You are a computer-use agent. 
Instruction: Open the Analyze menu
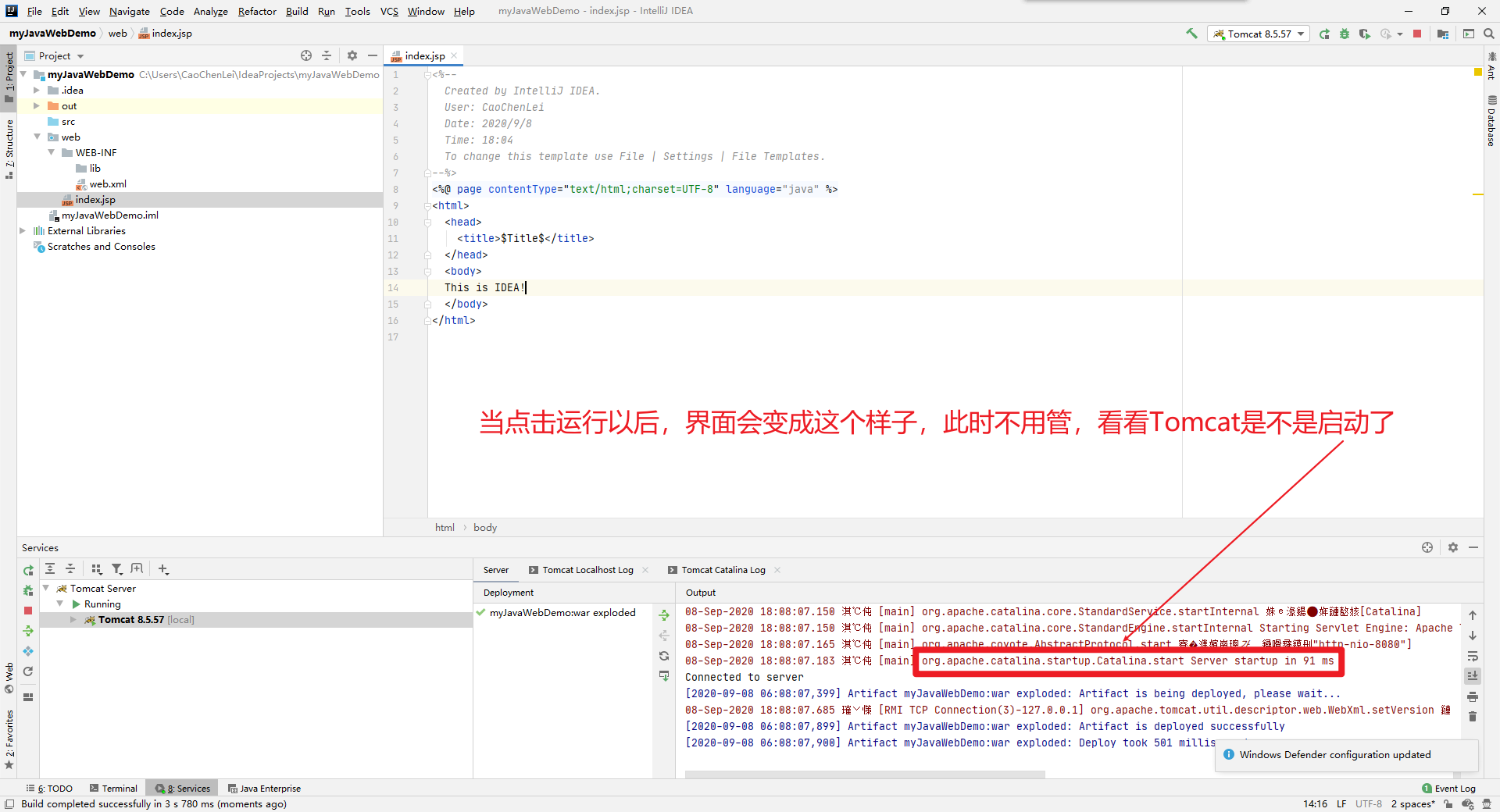(211, 11)
